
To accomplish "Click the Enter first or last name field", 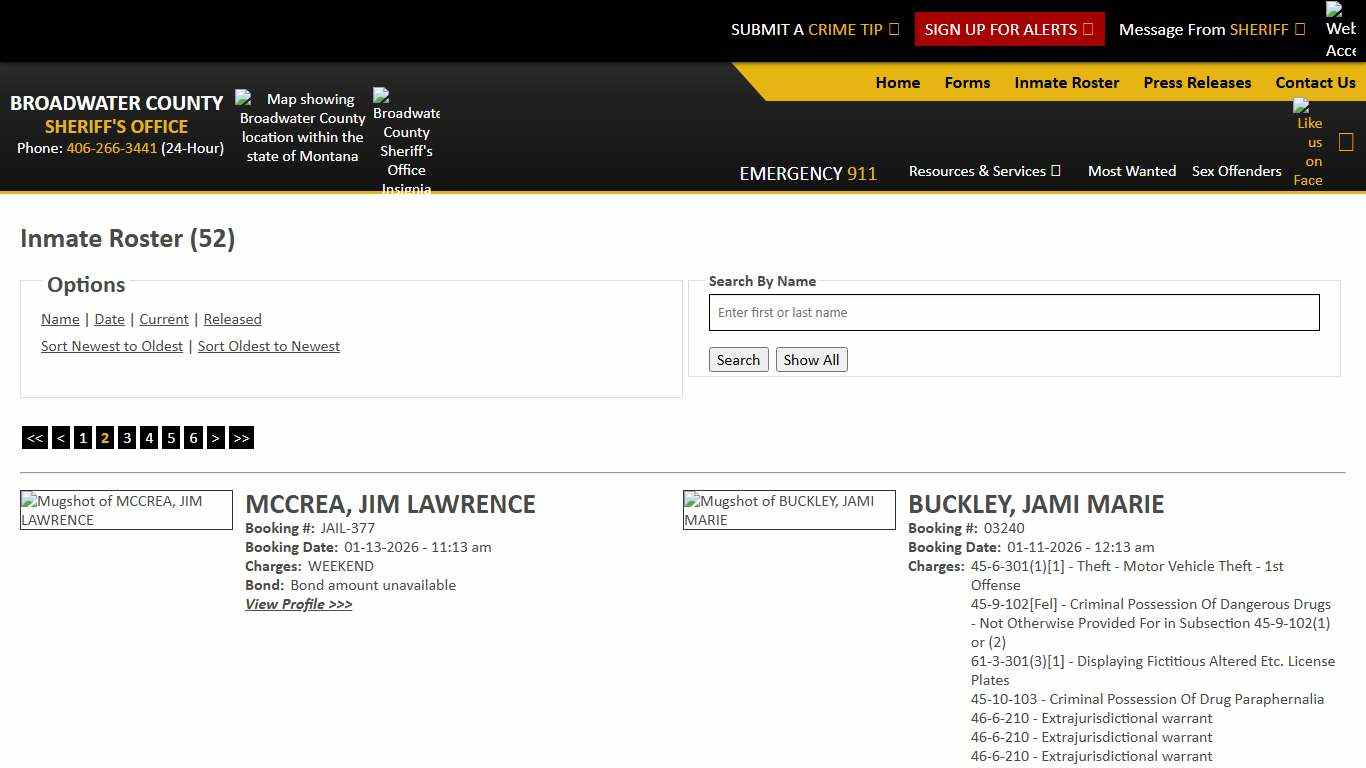I will pos(1013,312).
